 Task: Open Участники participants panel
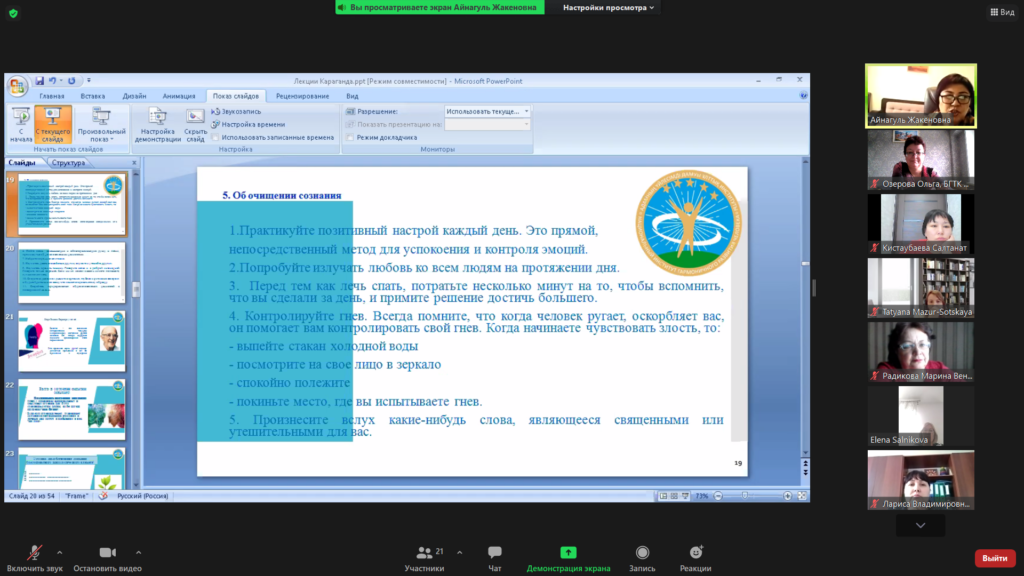424,558
